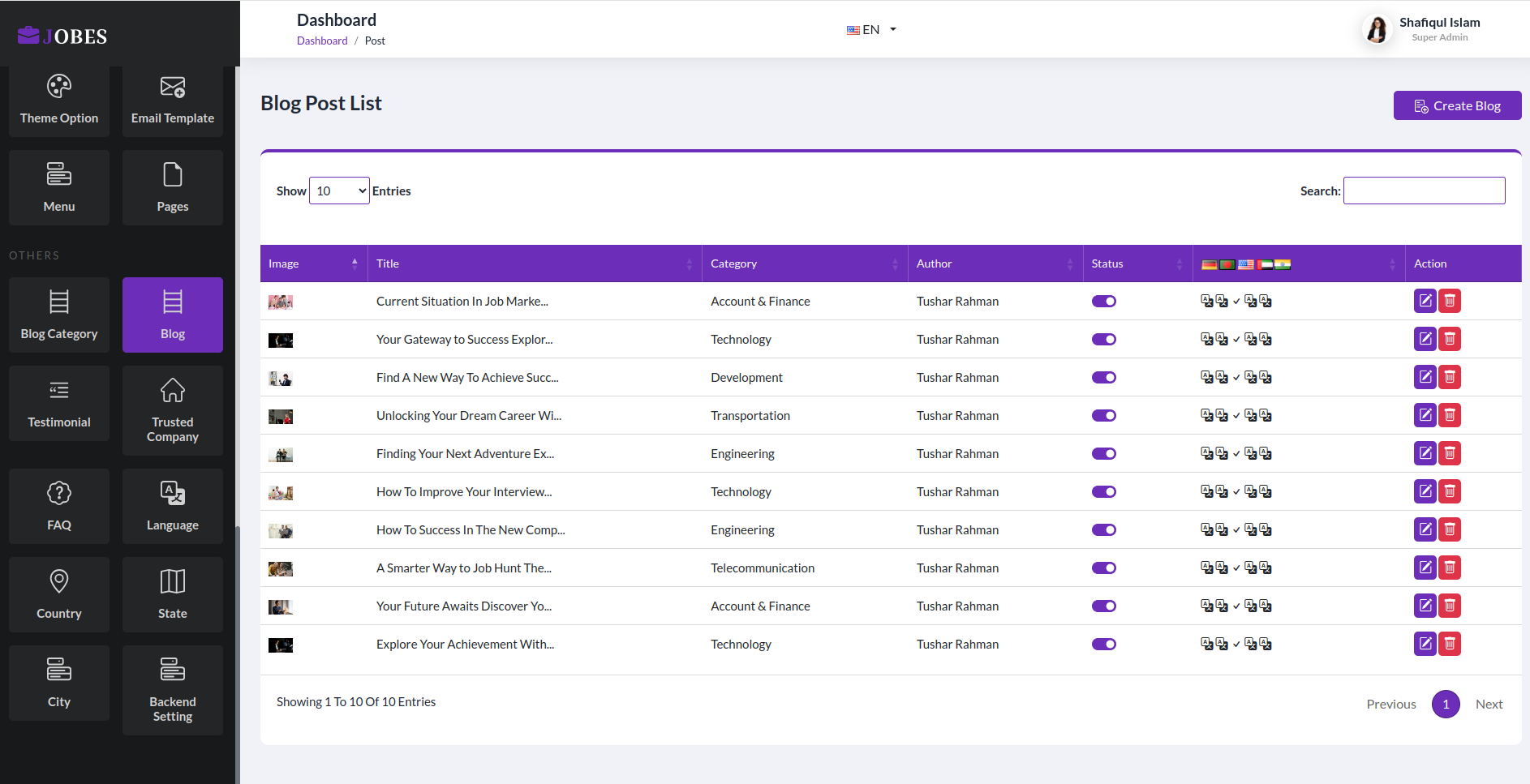Image resolution: width=1530 pixels, height=784 pixels.
Task: Click the Search input field
Action: (x=1425, y=191)
